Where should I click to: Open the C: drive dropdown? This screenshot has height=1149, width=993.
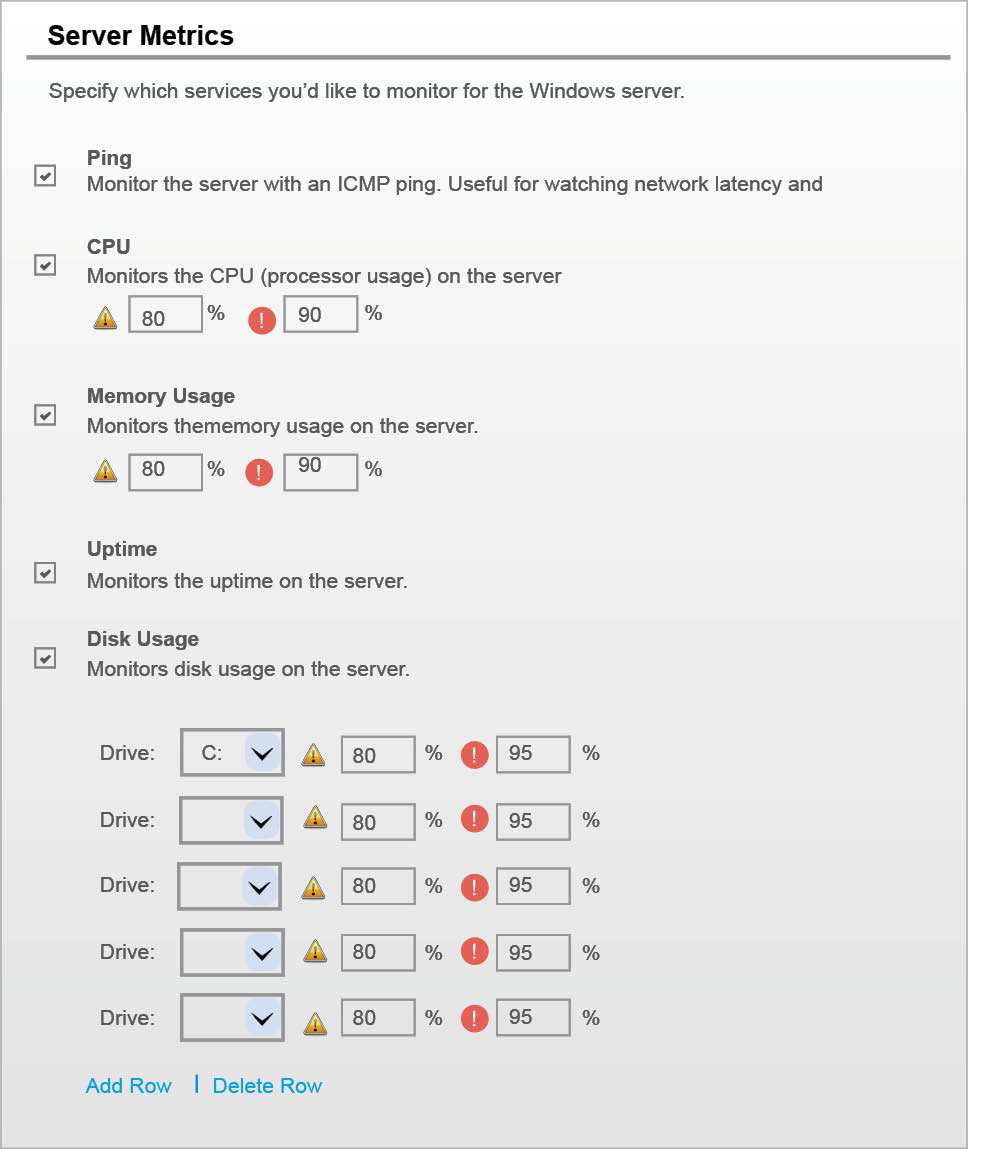261,754
